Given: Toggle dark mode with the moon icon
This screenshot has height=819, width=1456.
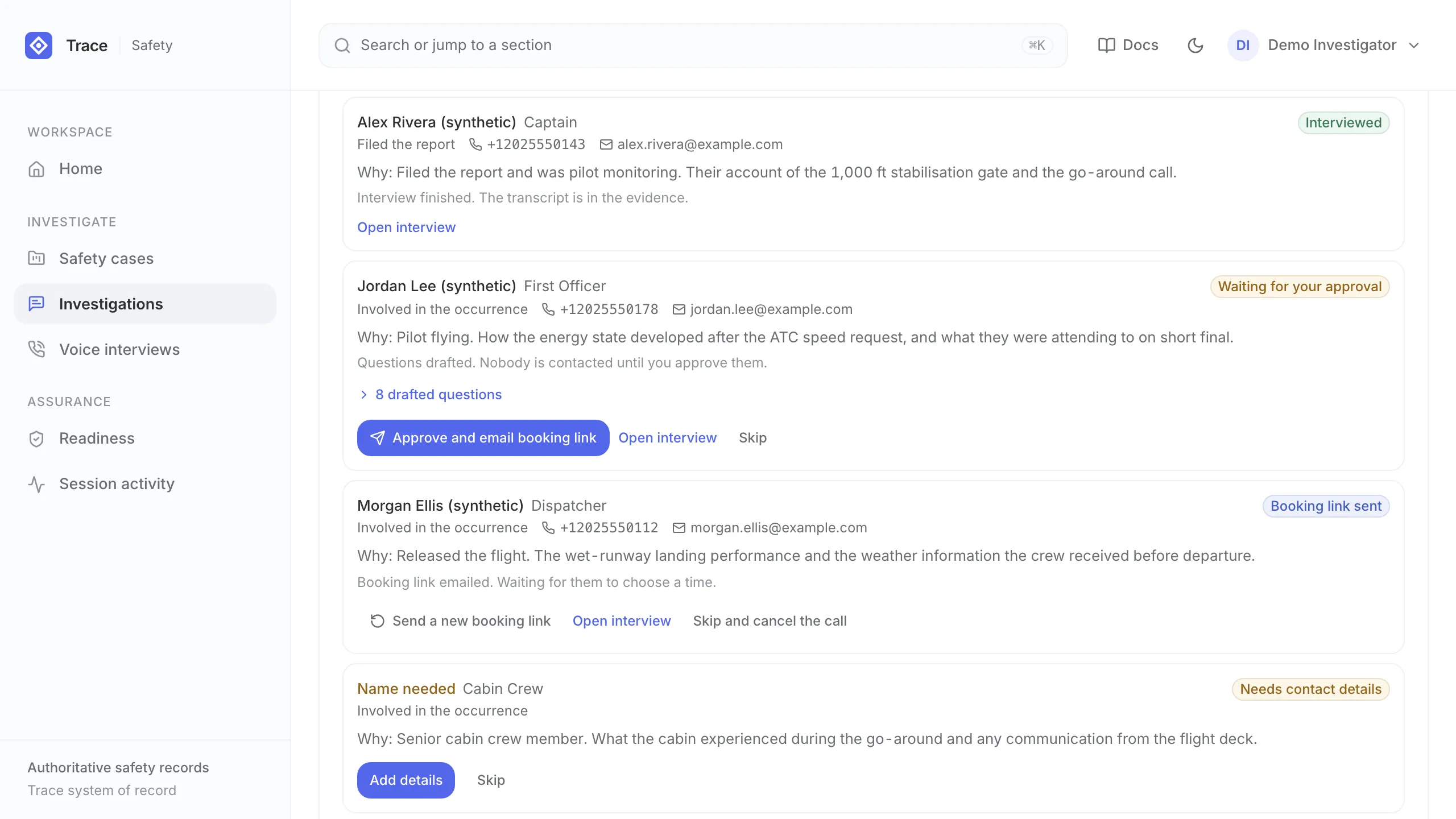Looking at the screenshot, I should tap(1196, 45).
